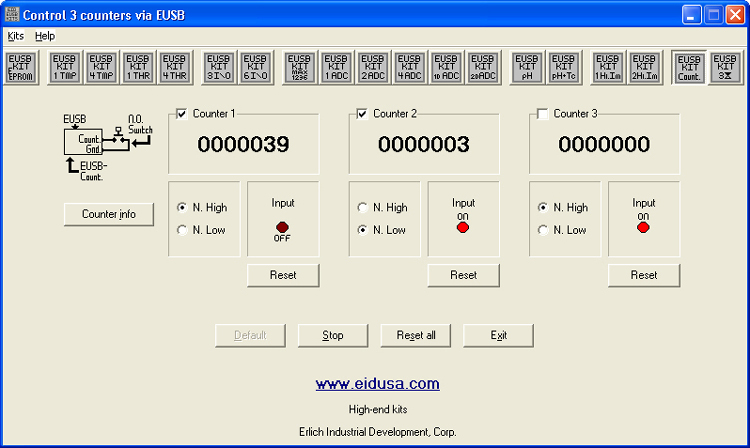The height and width of the screenshot is (448, 750).
Task: Click the Stop button
Action: pyautogui.click(x=333, y=336)
